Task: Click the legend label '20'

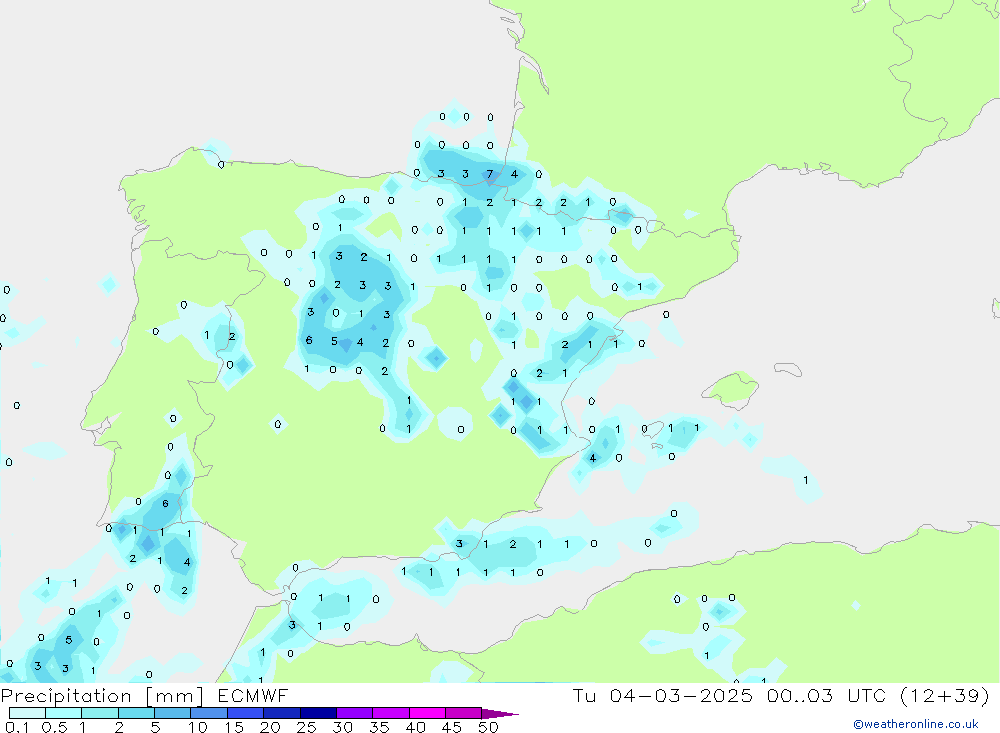Action: pyautogui.click(x=270, y=727)
